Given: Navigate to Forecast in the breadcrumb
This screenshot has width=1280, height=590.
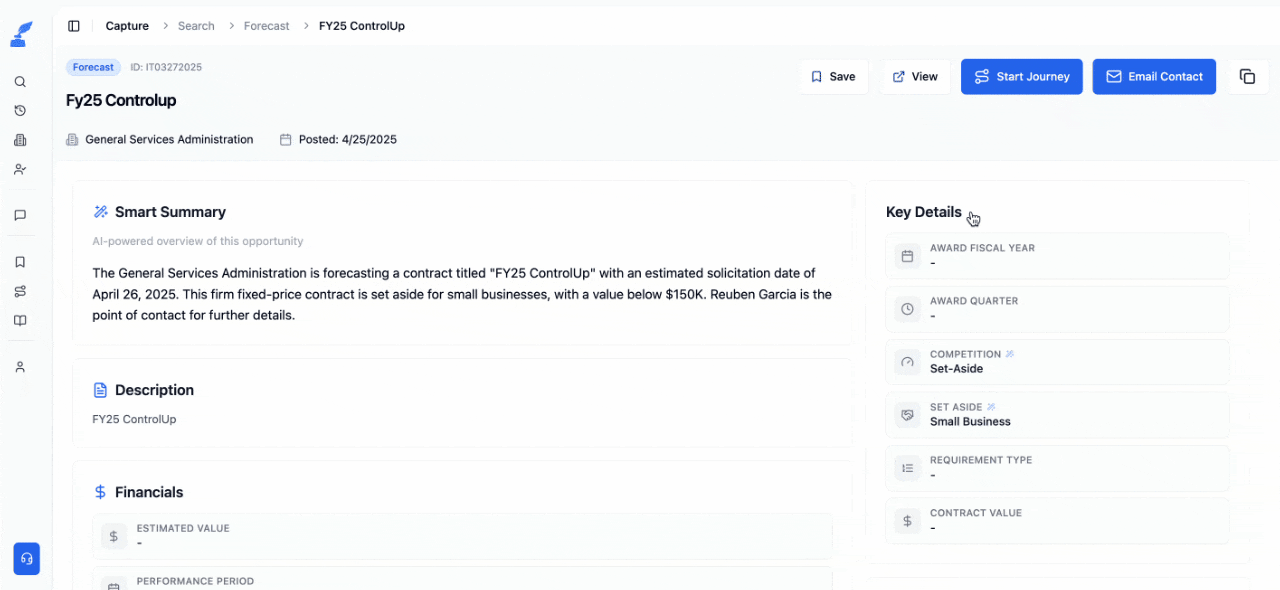Looking at the screenshot, I should click(x=266, y=25).
